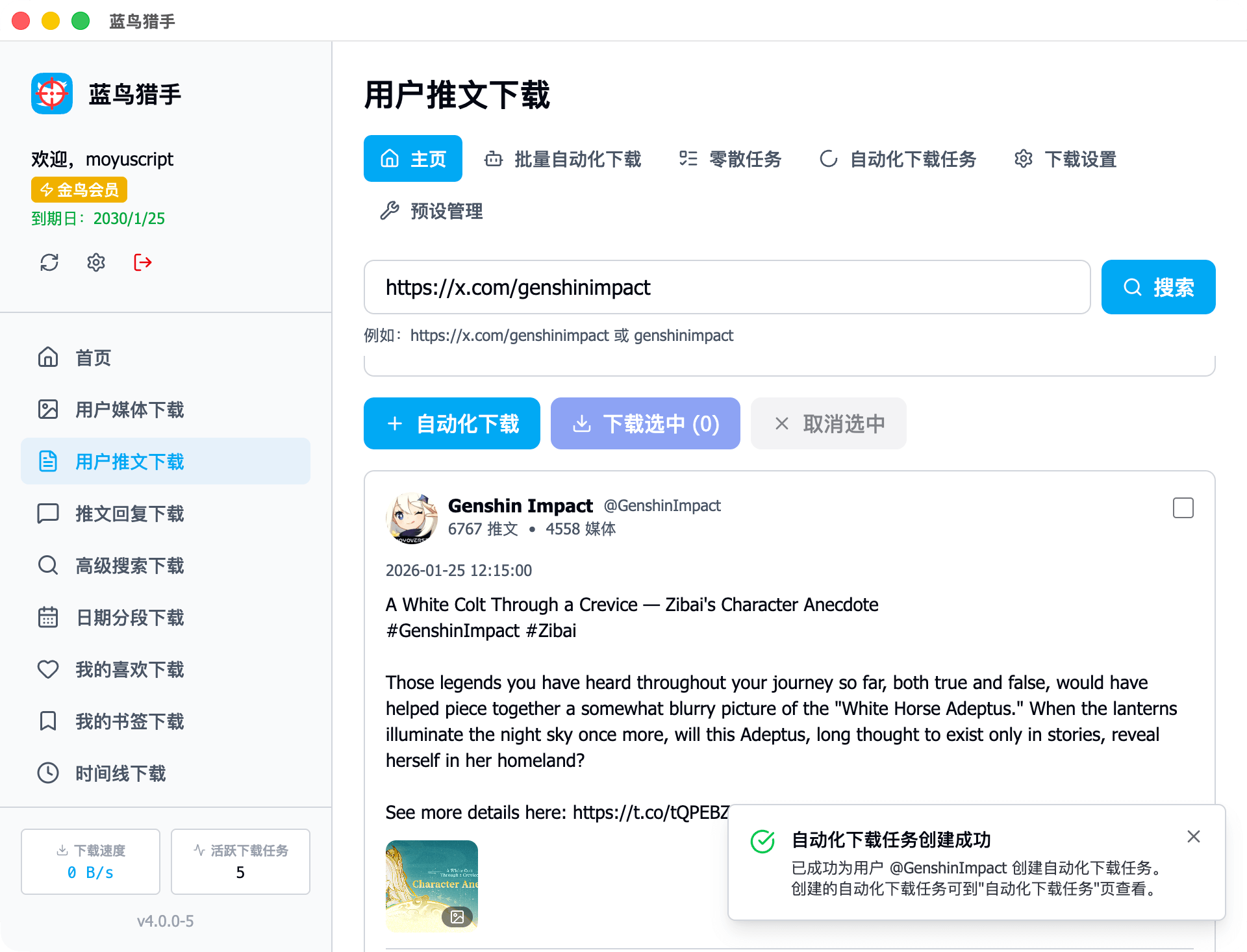The height and width of the screenshot is (952, 1247).
Task: Click the 蓝鸟猎手 app logo icon
Action: (x=52, y=94)
